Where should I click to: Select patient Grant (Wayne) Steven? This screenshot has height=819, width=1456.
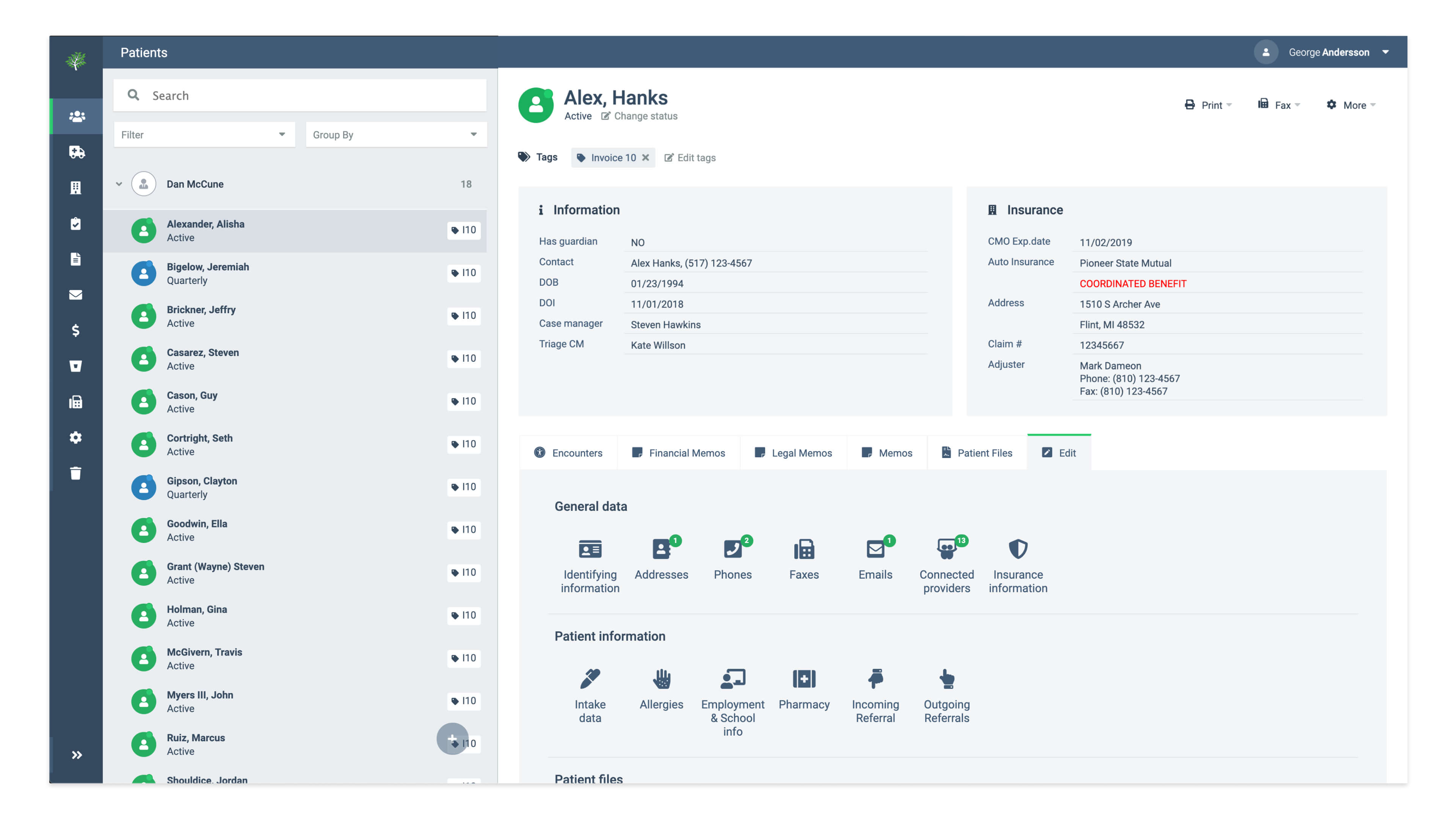tap(295, 573)
